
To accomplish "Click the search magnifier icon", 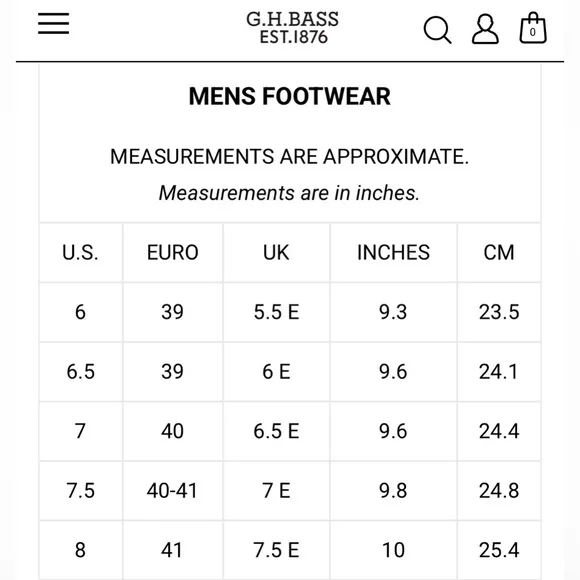I will click(x=437, y=30).
